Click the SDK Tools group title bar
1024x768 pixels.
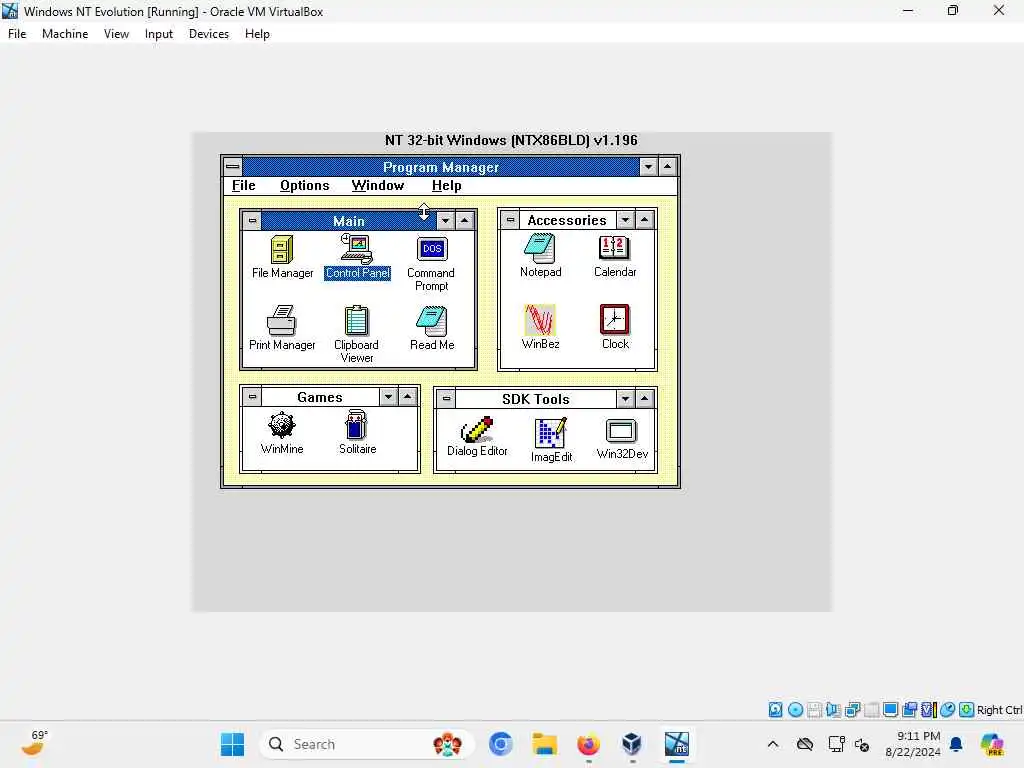point(536,398)
